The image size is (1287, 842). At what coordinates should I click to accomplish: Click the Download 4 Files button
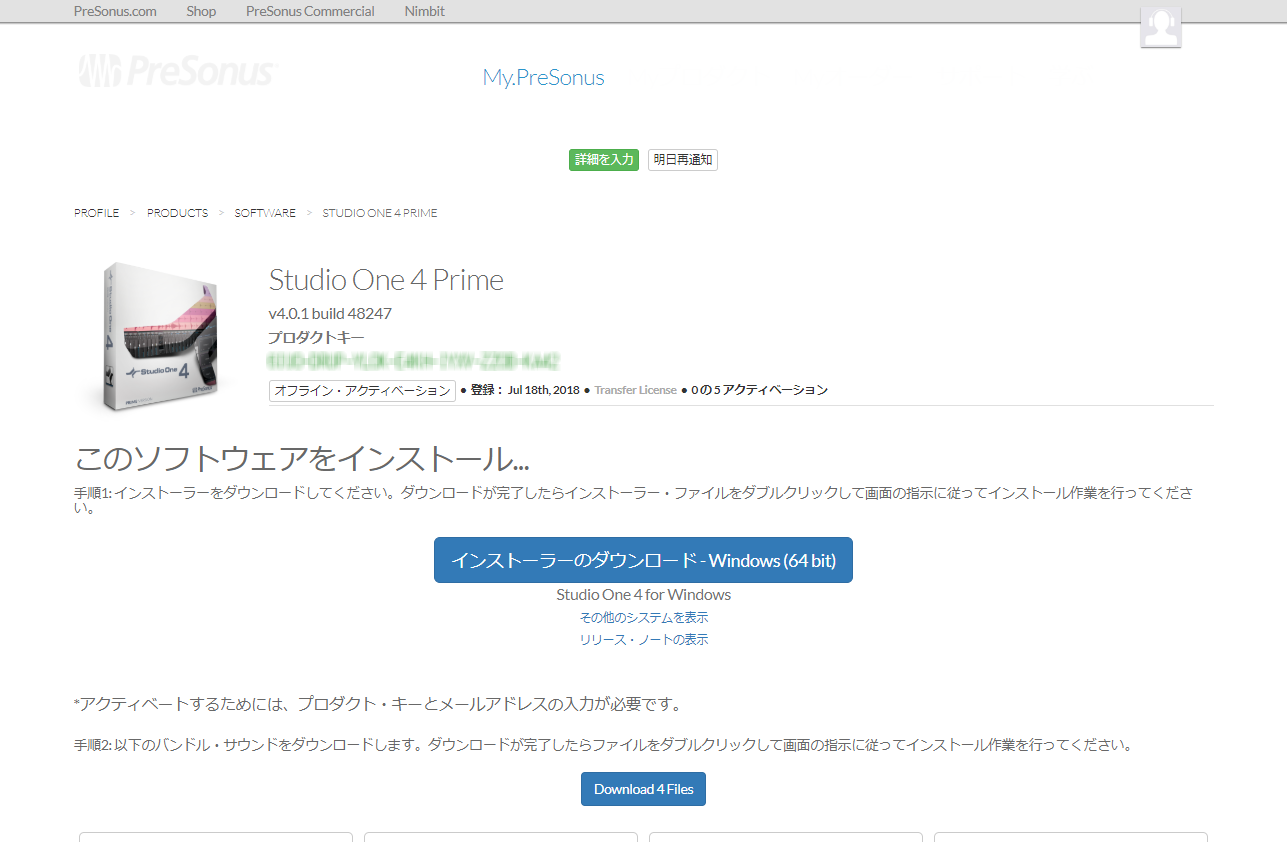(x=644, y=789)
